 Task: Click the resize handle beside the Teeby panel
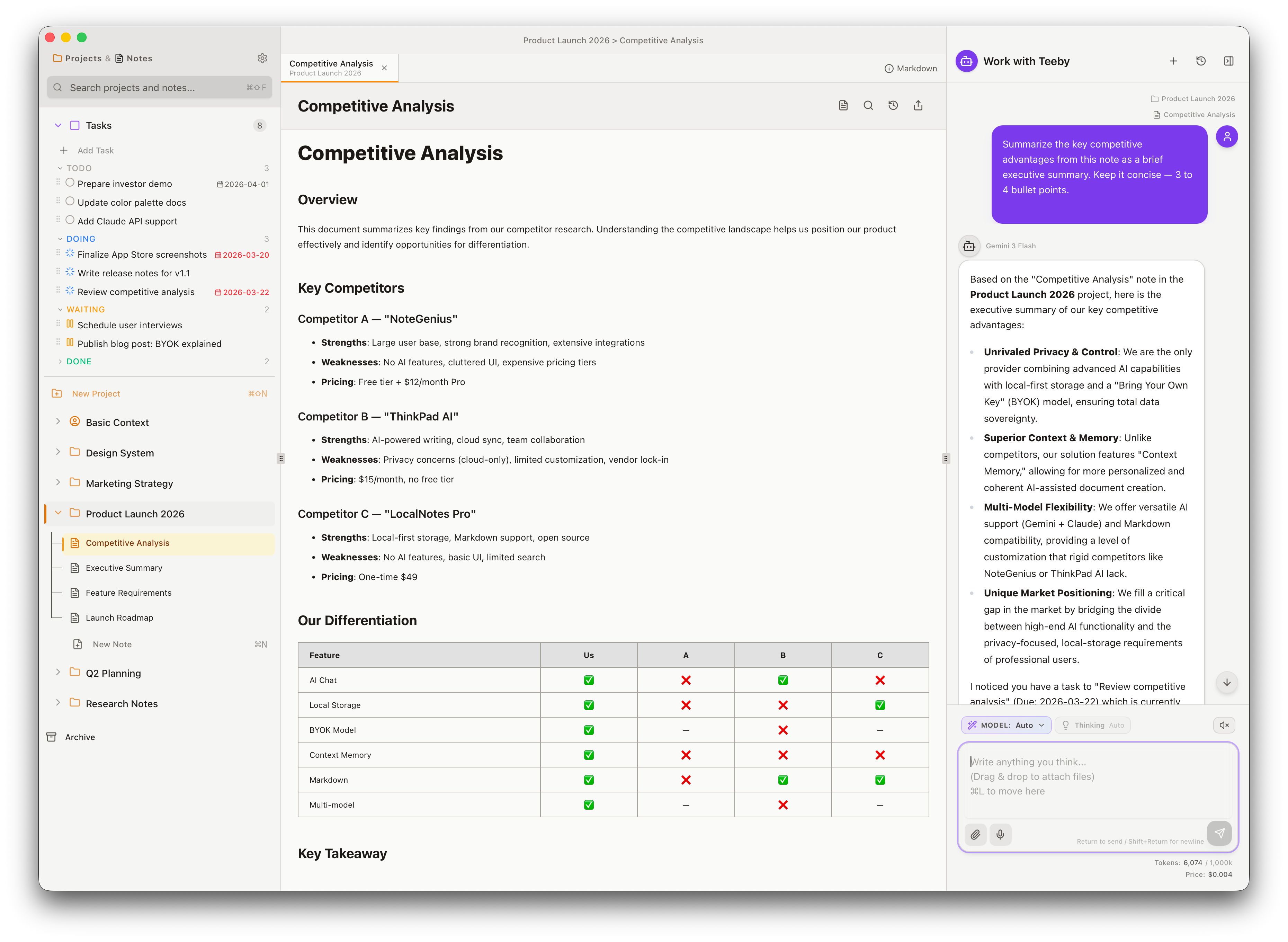coord(946,459)
